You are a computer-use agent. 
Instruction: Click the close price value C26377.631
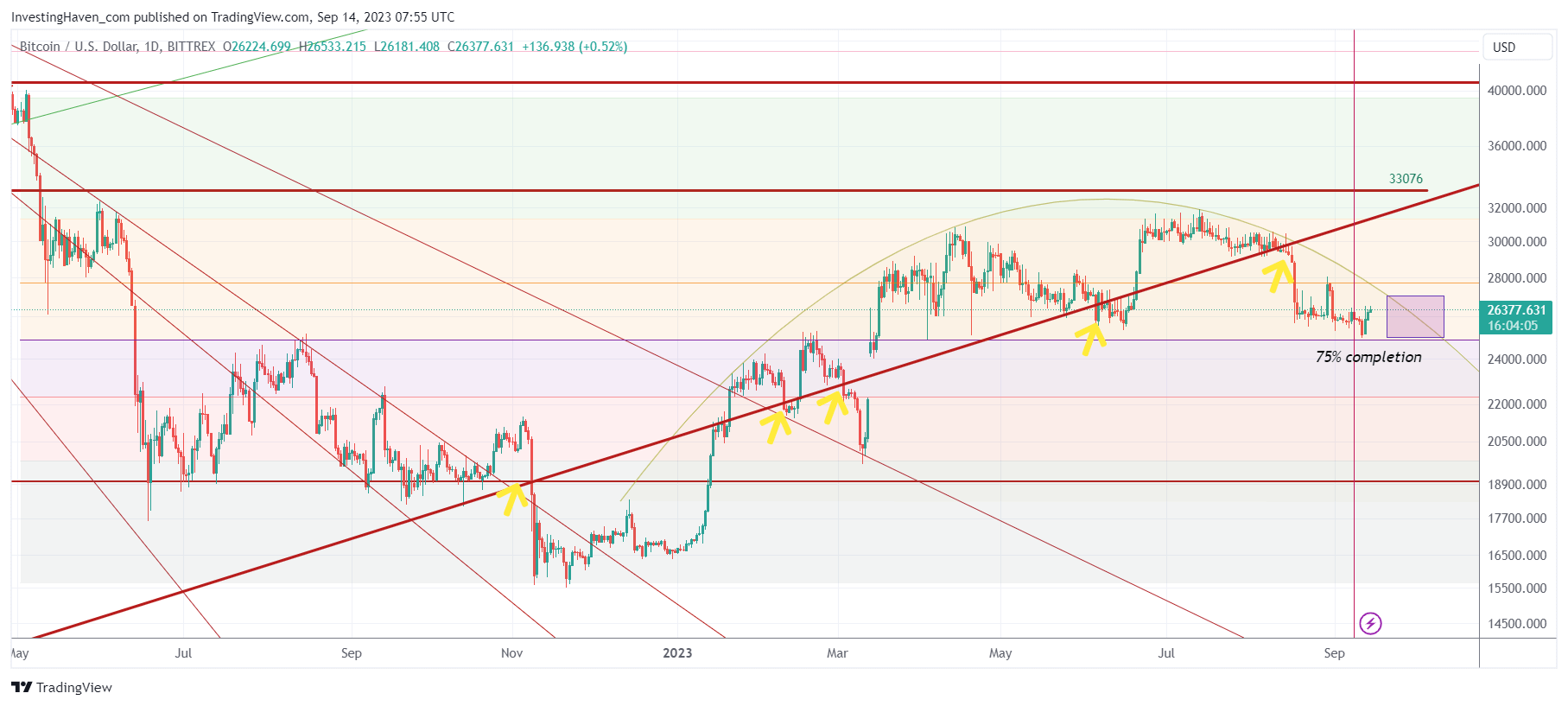[x=480, y=47]
